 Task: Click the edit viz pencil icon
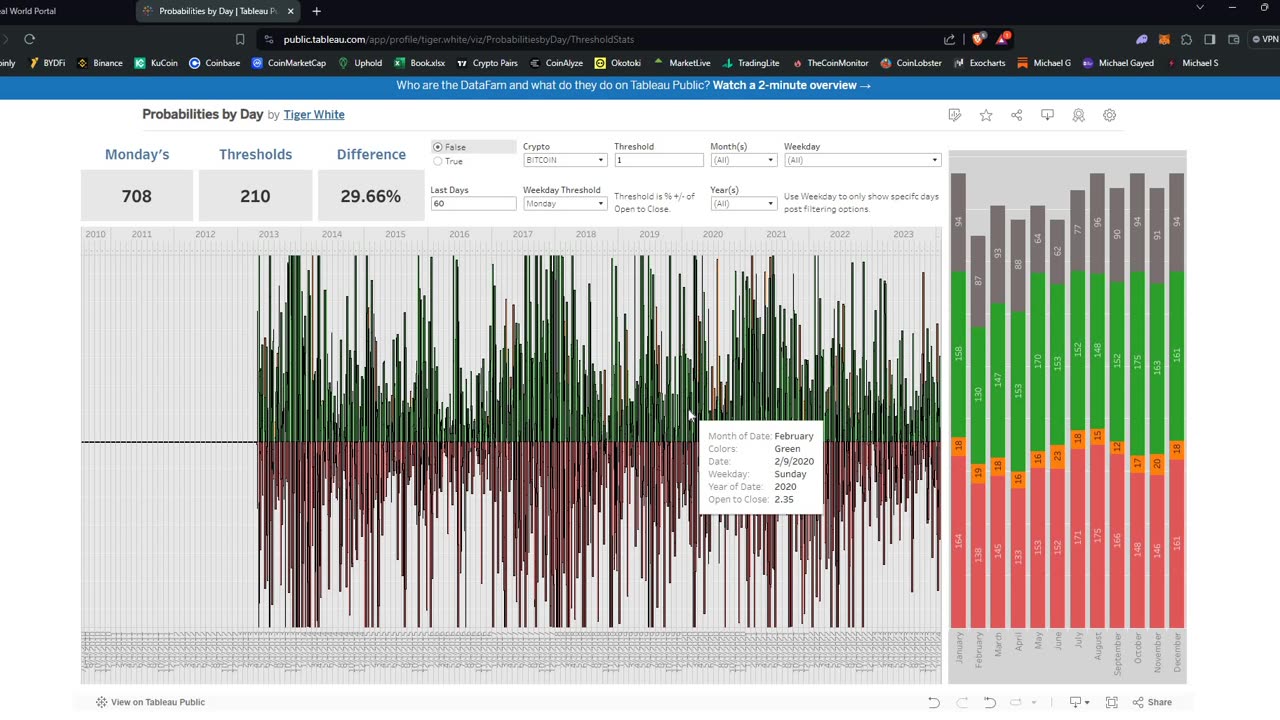955,115
